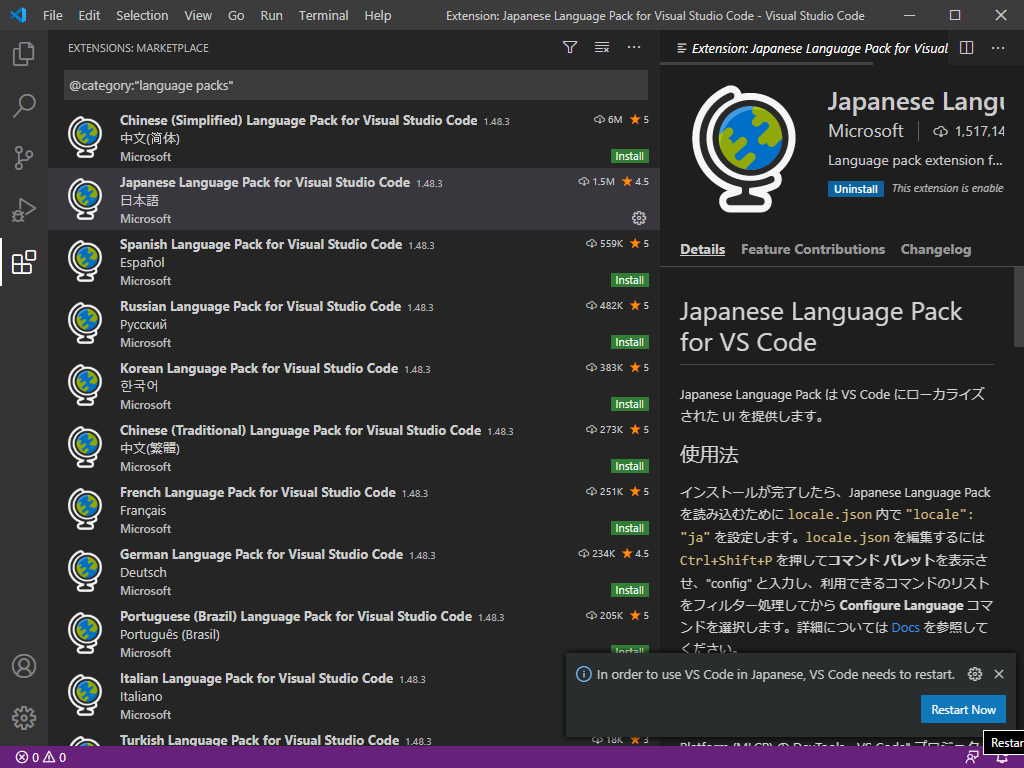Switch to the Details tab
This screenshot has width=1024, height=768.
pos(702,249)
